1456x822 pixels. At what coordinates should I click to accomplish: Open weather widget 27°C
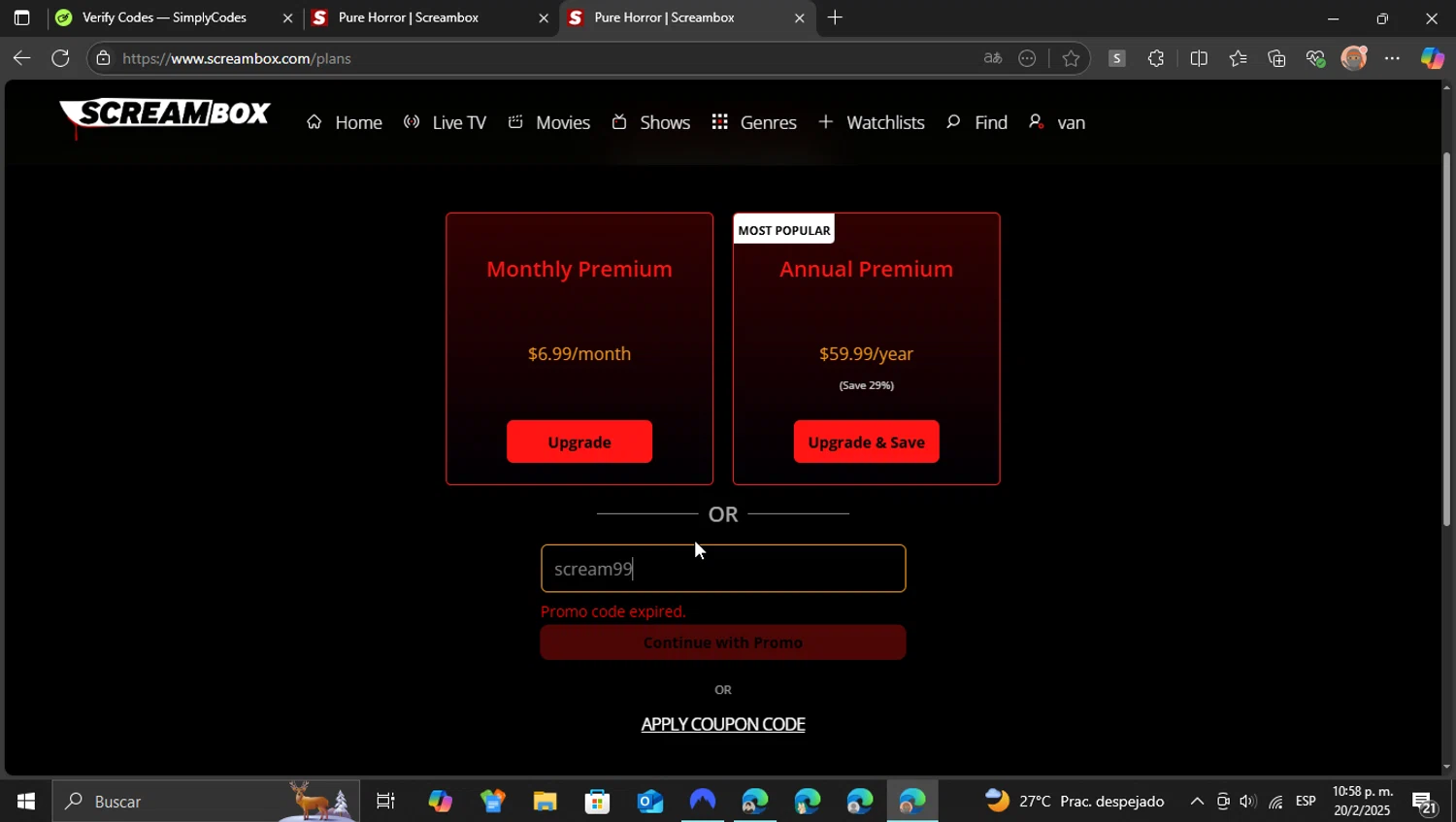1075,802
